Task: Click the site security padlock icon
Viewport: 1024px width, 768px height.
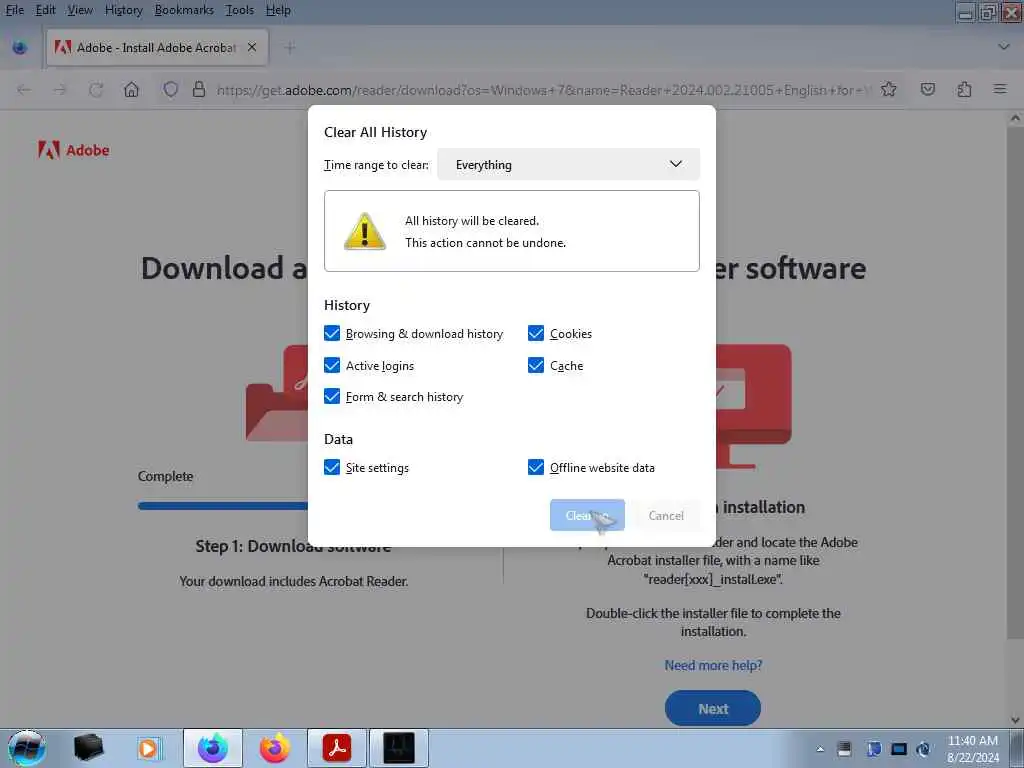Action: tap(199, 89)
